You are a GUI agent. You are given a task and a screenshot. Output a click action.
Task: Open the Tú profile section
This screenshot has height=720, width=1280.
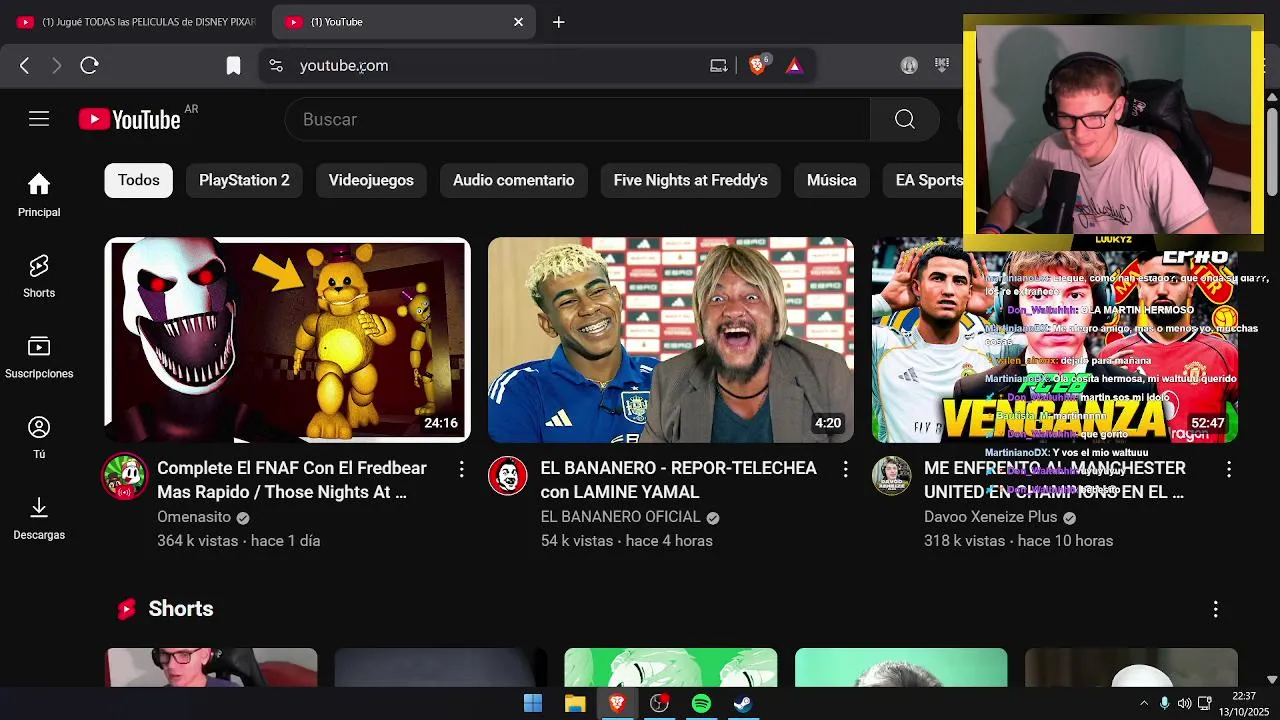click(39, 437)
